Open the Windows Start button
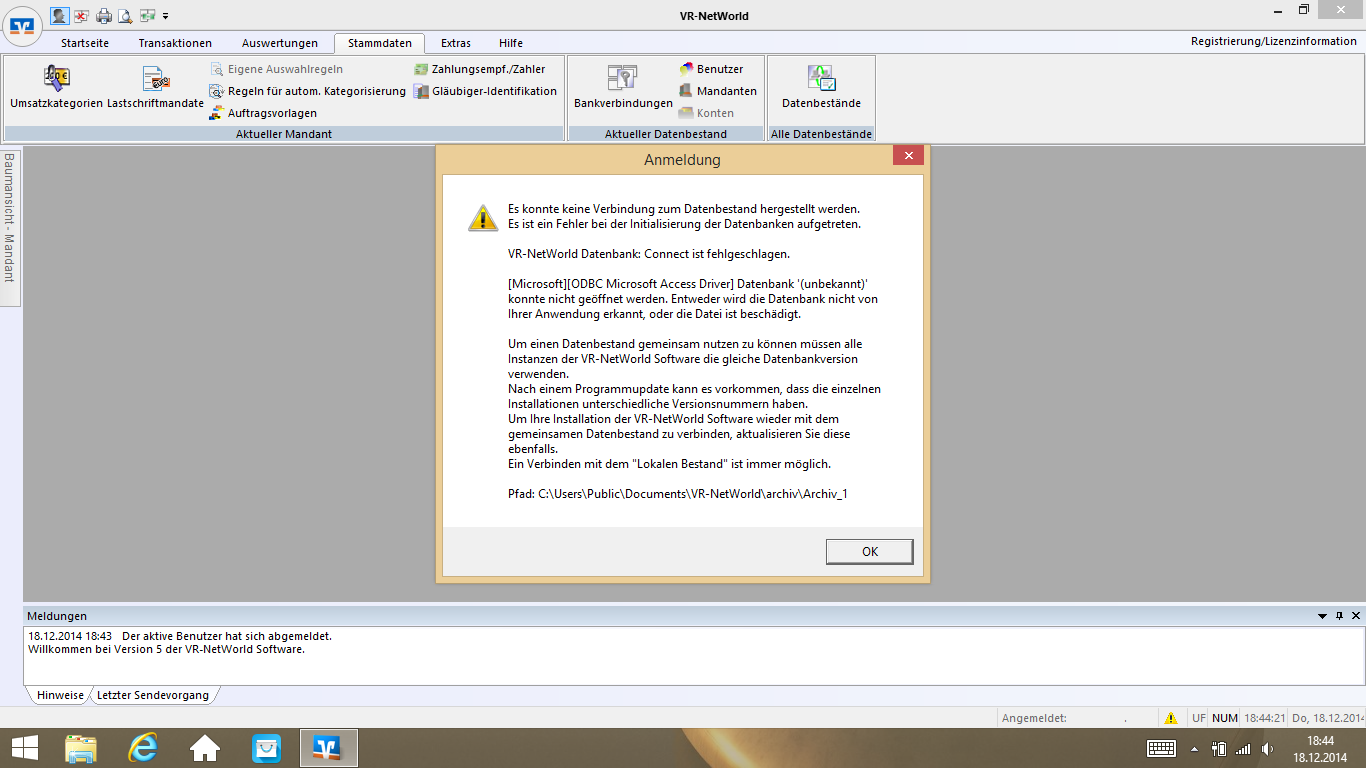Viewport: 1366px width, 768px height. pos(25,748)
